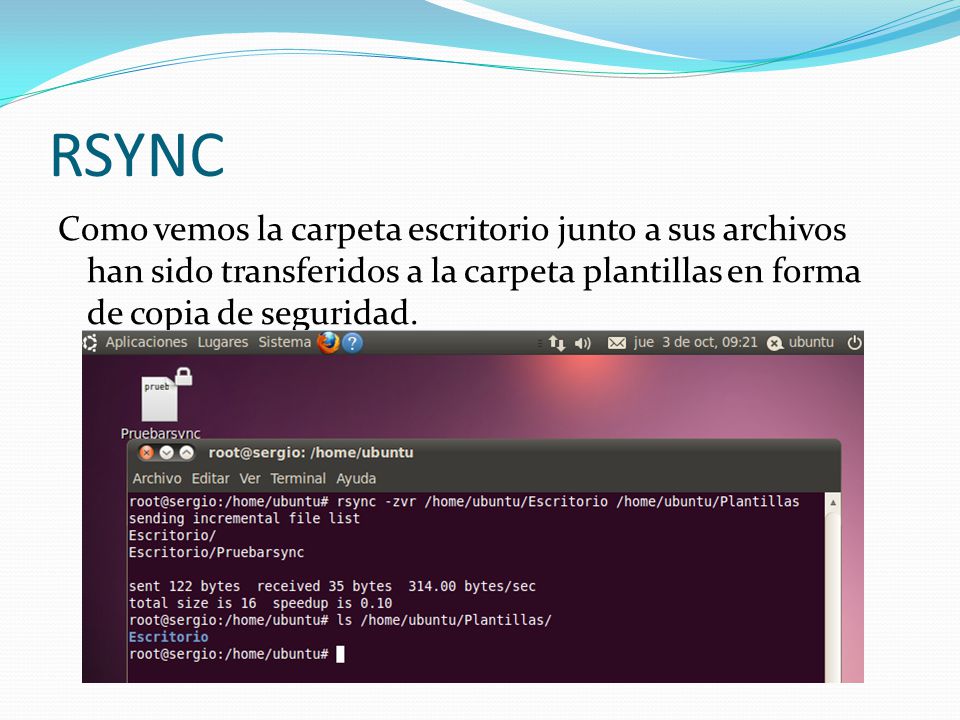The height and width of the screenshot is (720, 960).
Task: Click the 'total size is 16' line
Action: point(260,604)
